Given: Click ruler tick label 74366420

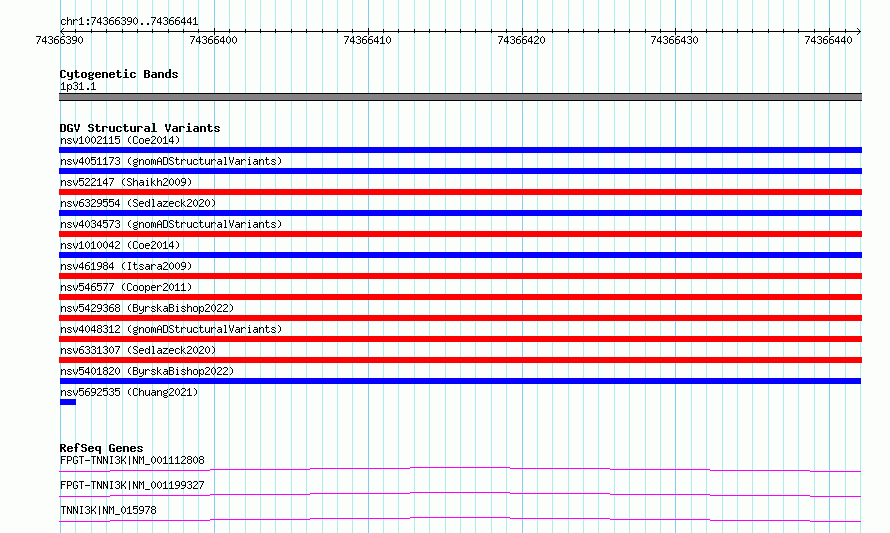Looking at the screenshot, I should point(521,40).
